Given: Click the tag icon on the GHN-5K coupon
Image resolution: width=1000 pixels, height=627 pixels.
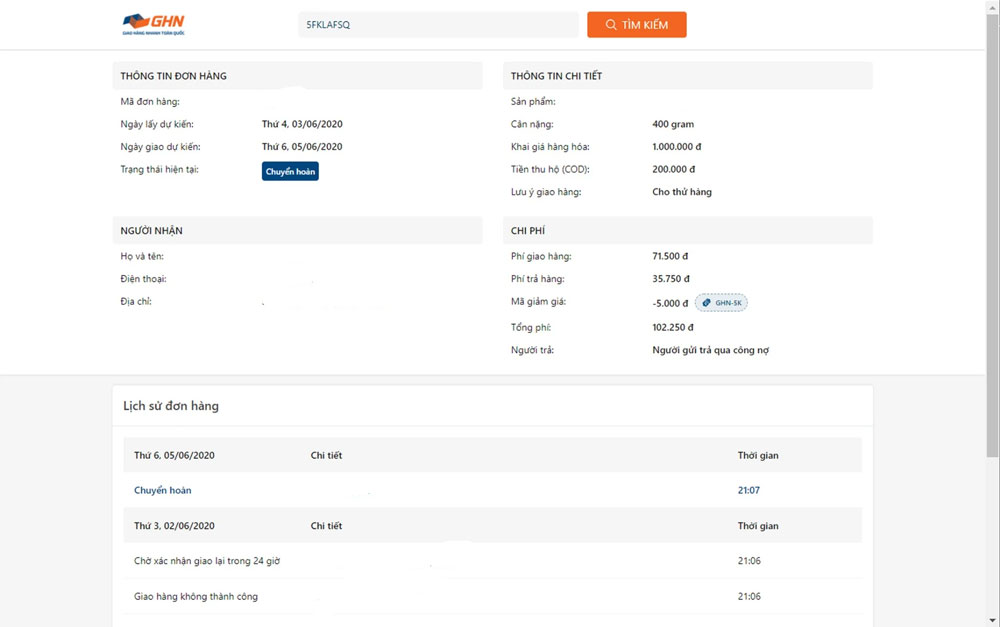Looking at the screenshot, I should pos(706,303).
